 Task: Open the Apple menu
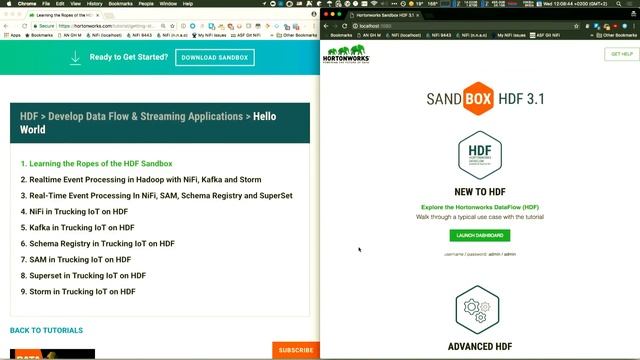point(9,4)
